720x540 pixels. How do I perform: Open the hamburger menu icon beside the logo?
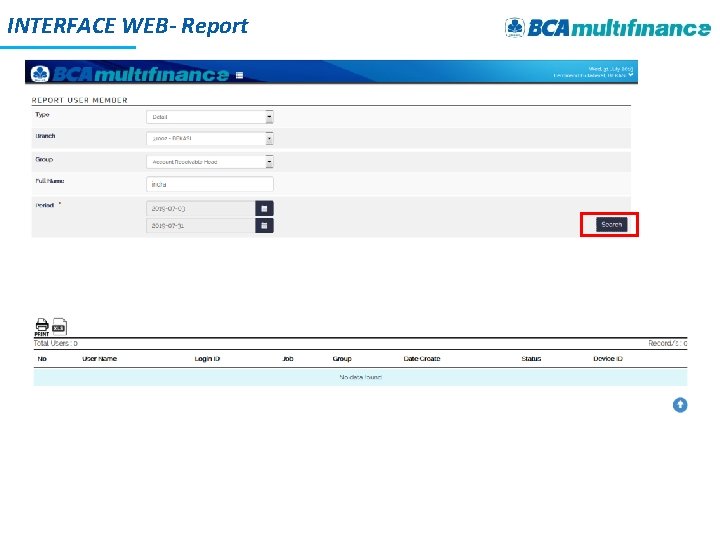(239, 75)
